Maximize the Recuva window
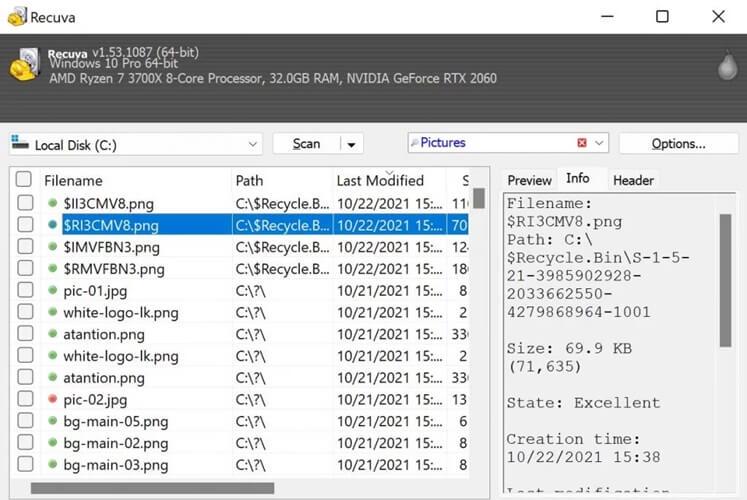The image size is (747, 500). click(x=662, y=17)
